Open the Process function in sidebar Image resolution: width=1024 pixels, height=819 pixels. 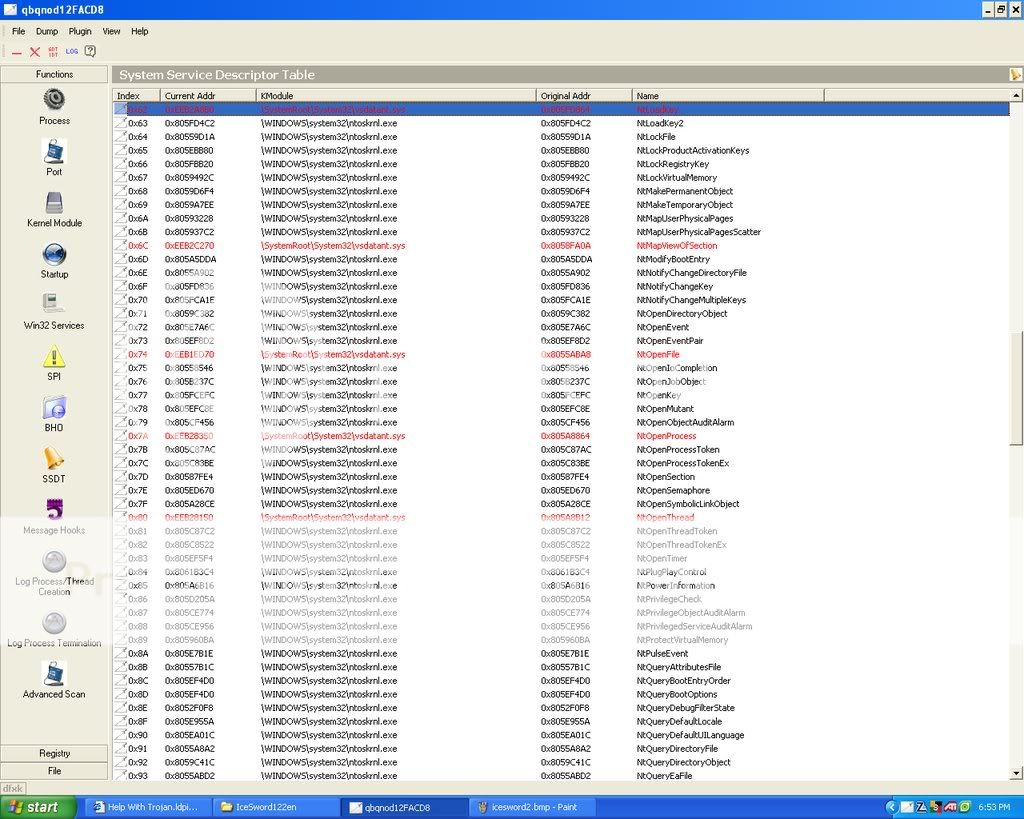click(54, 99)
